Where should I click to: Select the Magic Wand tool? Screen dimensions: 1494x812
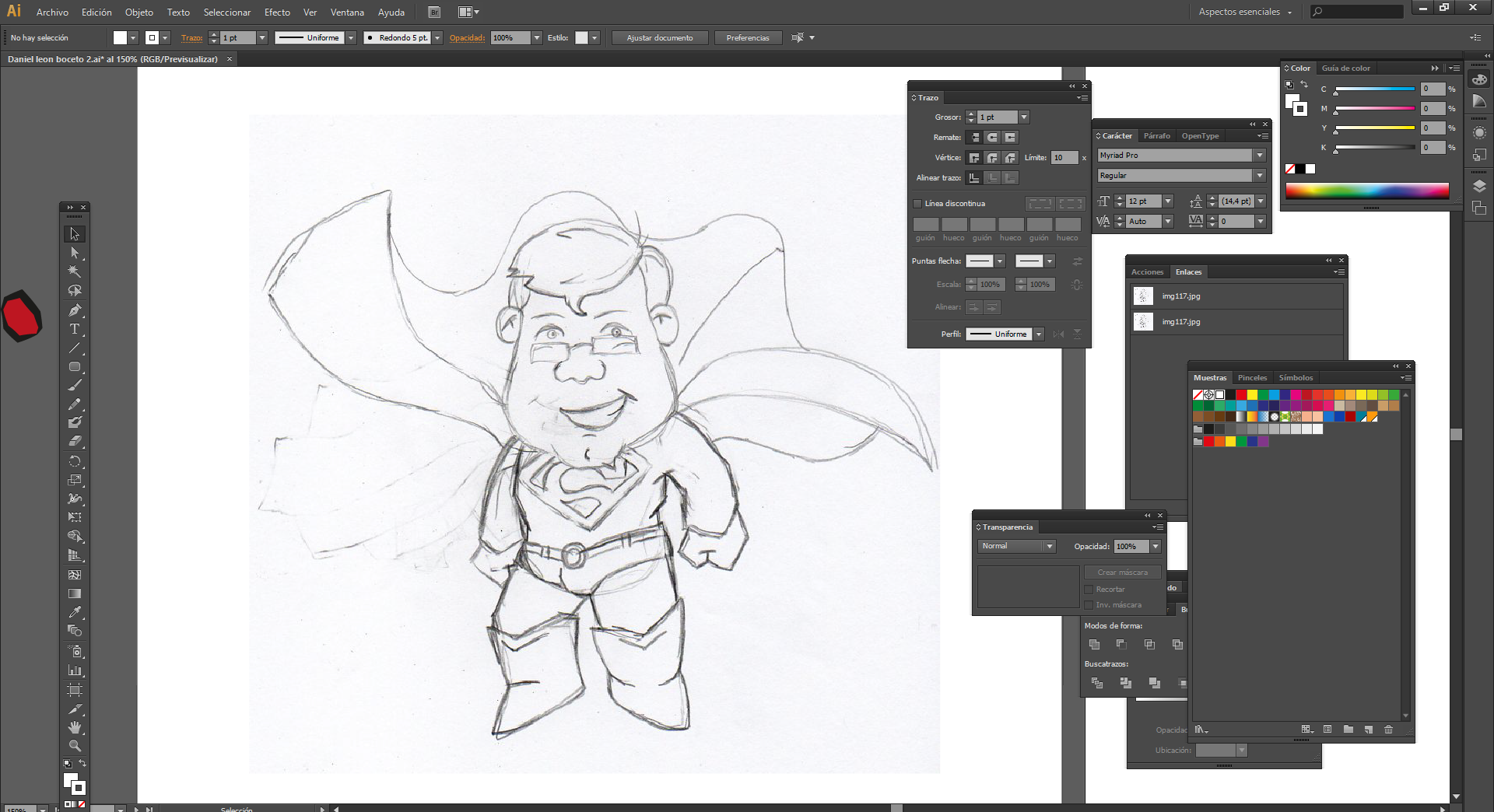[75, 271]
